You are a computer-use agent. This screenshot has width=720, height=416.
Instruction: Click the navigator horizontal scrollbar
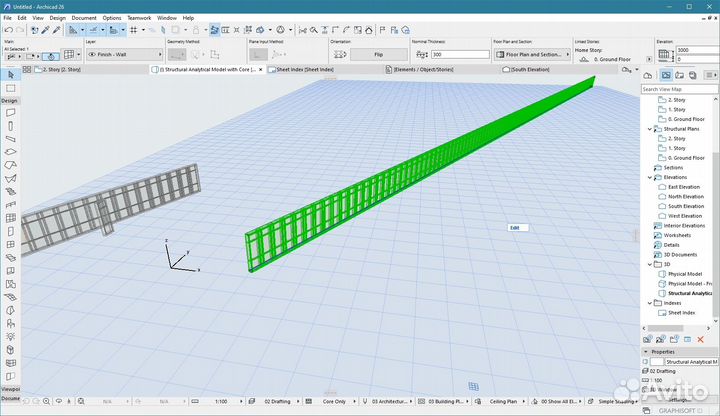point(665,328)
